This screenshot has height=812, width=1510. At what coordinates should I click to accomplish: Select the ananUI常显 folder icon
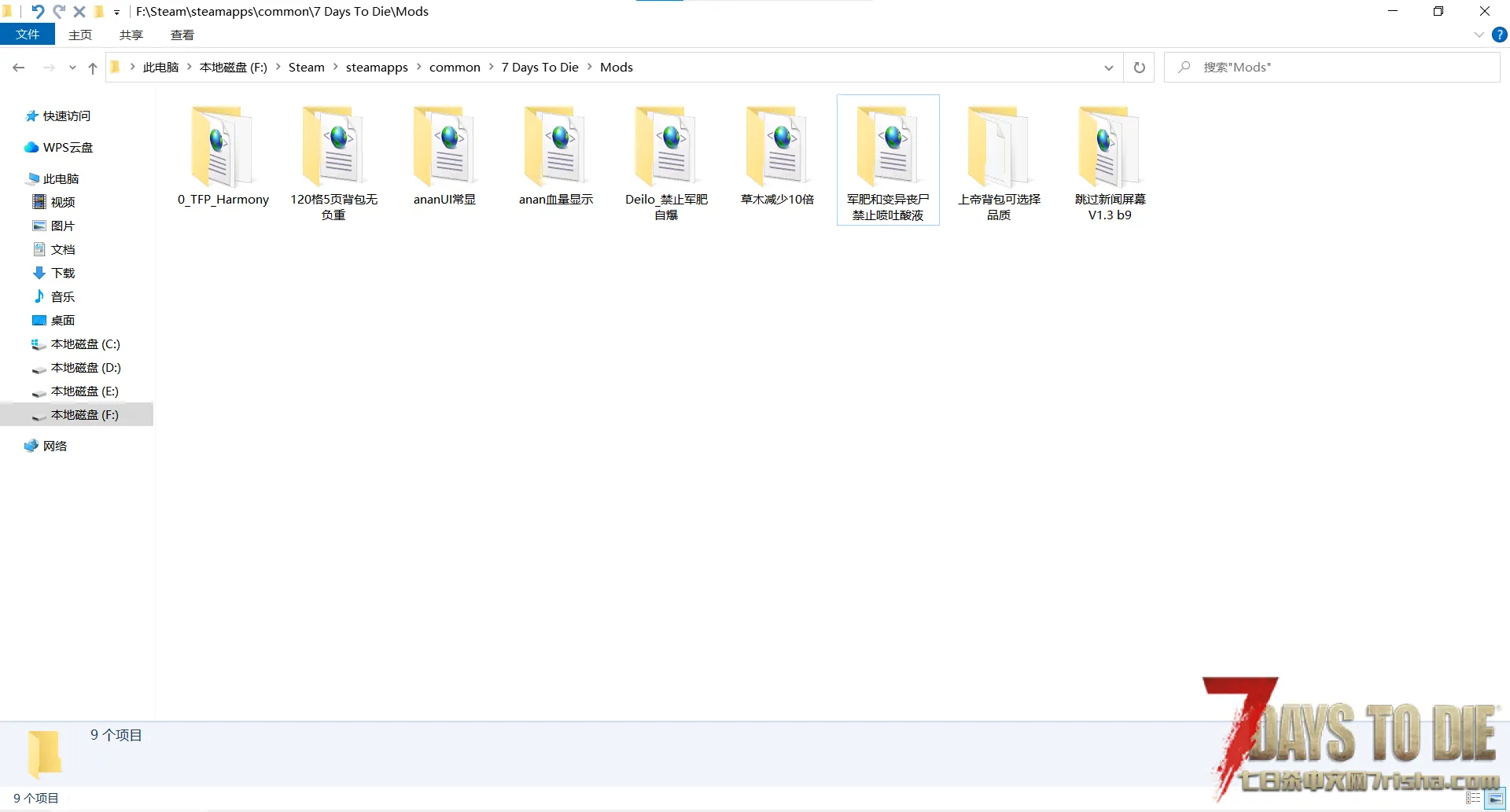444,146
